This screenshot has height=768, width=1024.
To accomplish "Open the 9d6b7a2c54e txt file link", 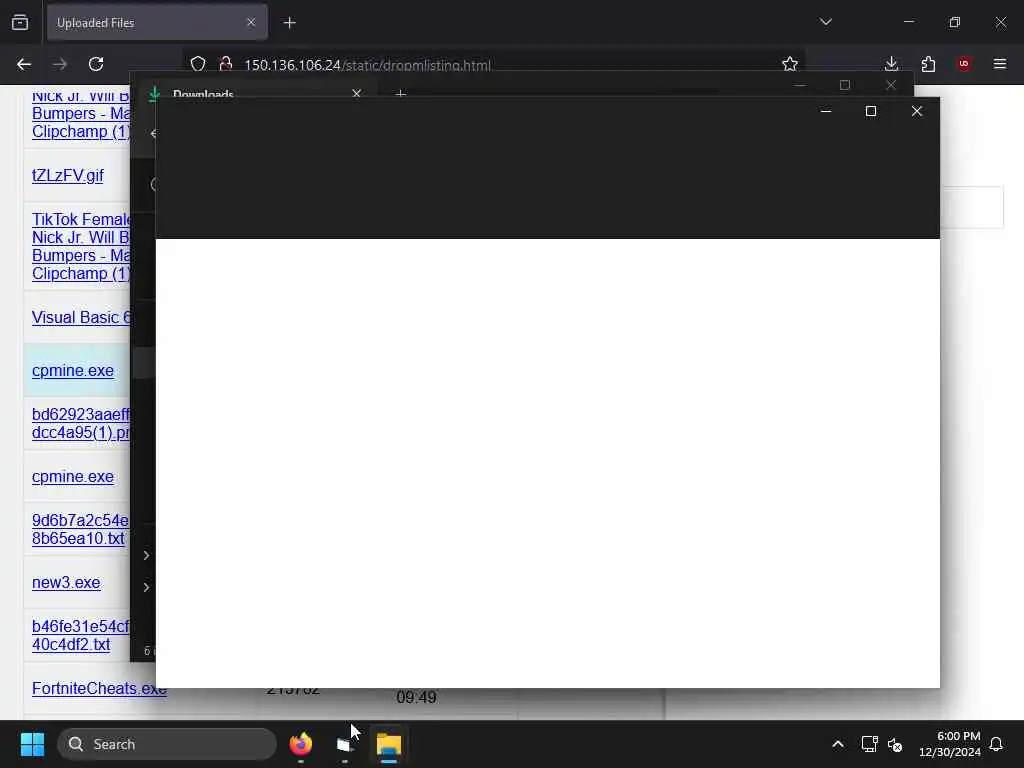I will (x=80, y=530).
